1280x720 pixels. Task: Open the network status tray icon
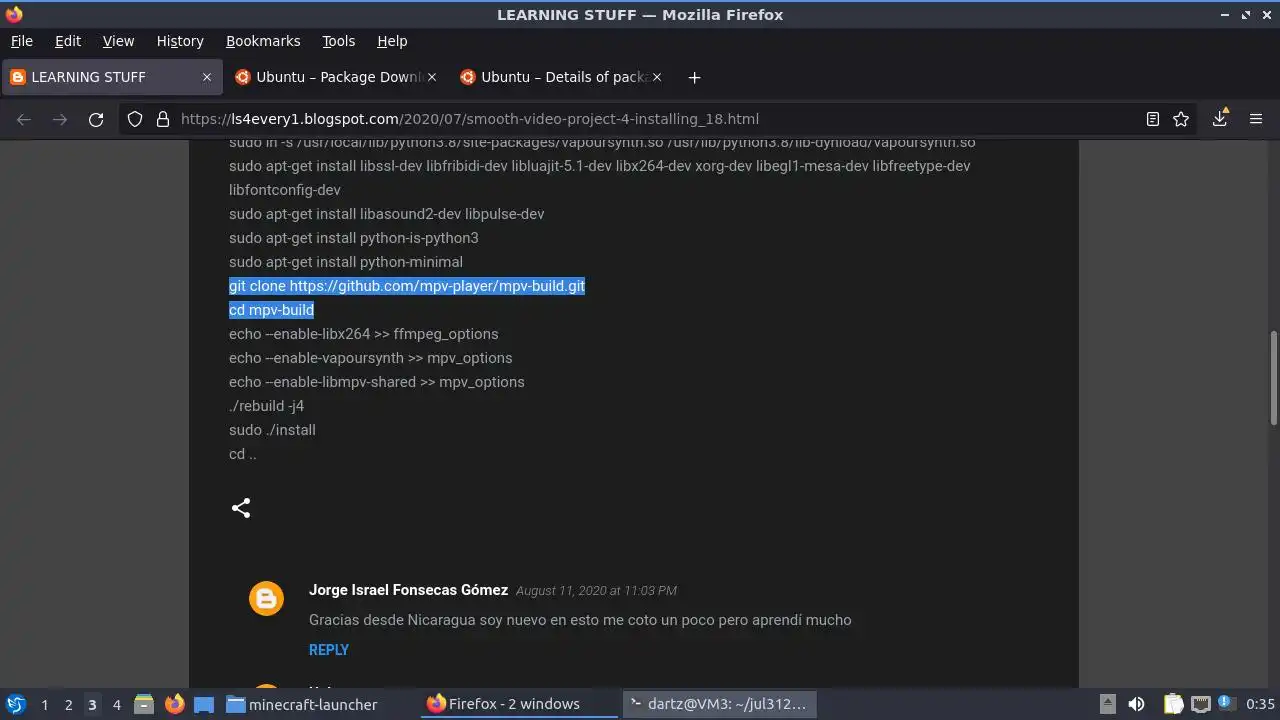[x=1200, y=704]
